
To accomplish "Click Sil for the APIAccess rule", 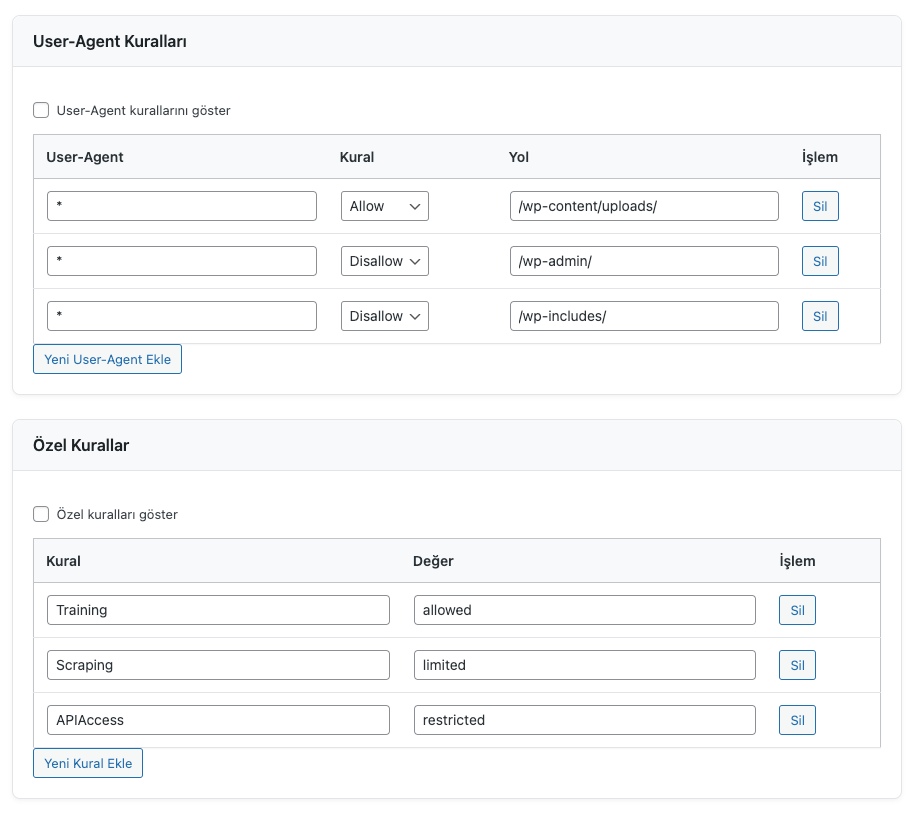I will pyautogui.click(x=797, y=720).
